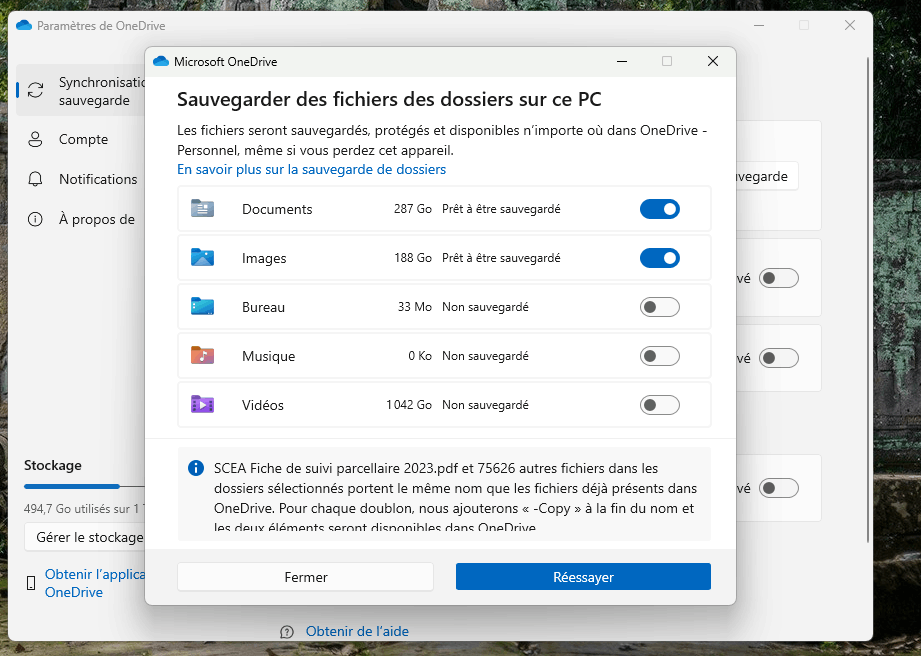Open Synchronisation et sauvegarde section
921x656 pixels.
[81, 90]
